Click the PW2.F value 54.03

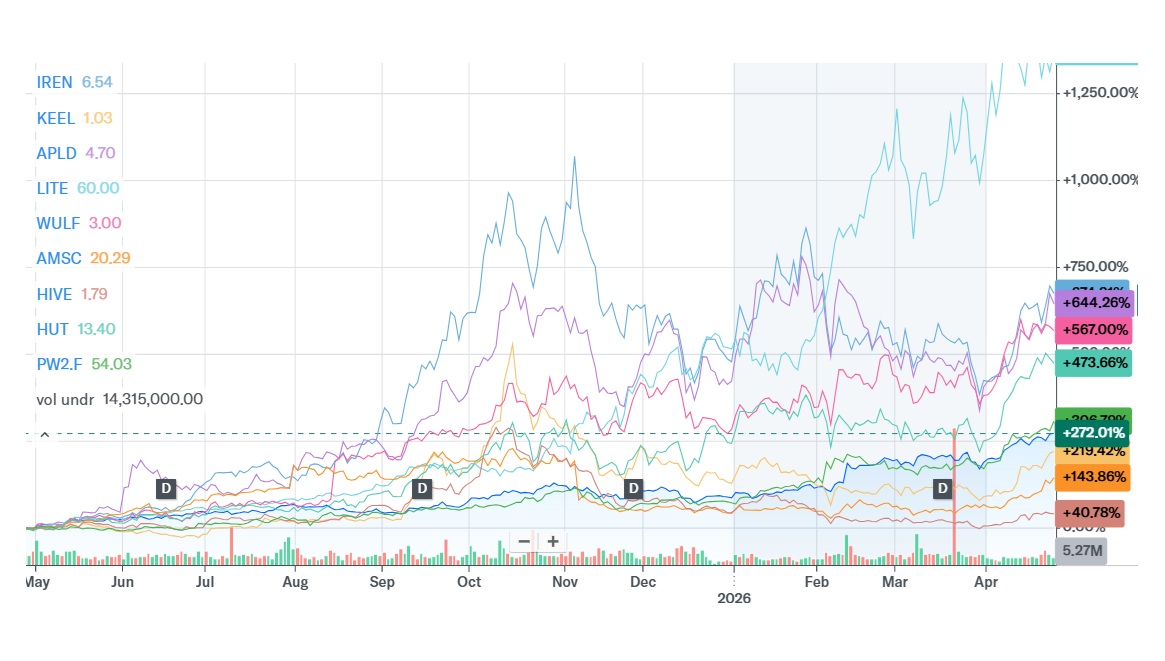click(x=111, y=364)
